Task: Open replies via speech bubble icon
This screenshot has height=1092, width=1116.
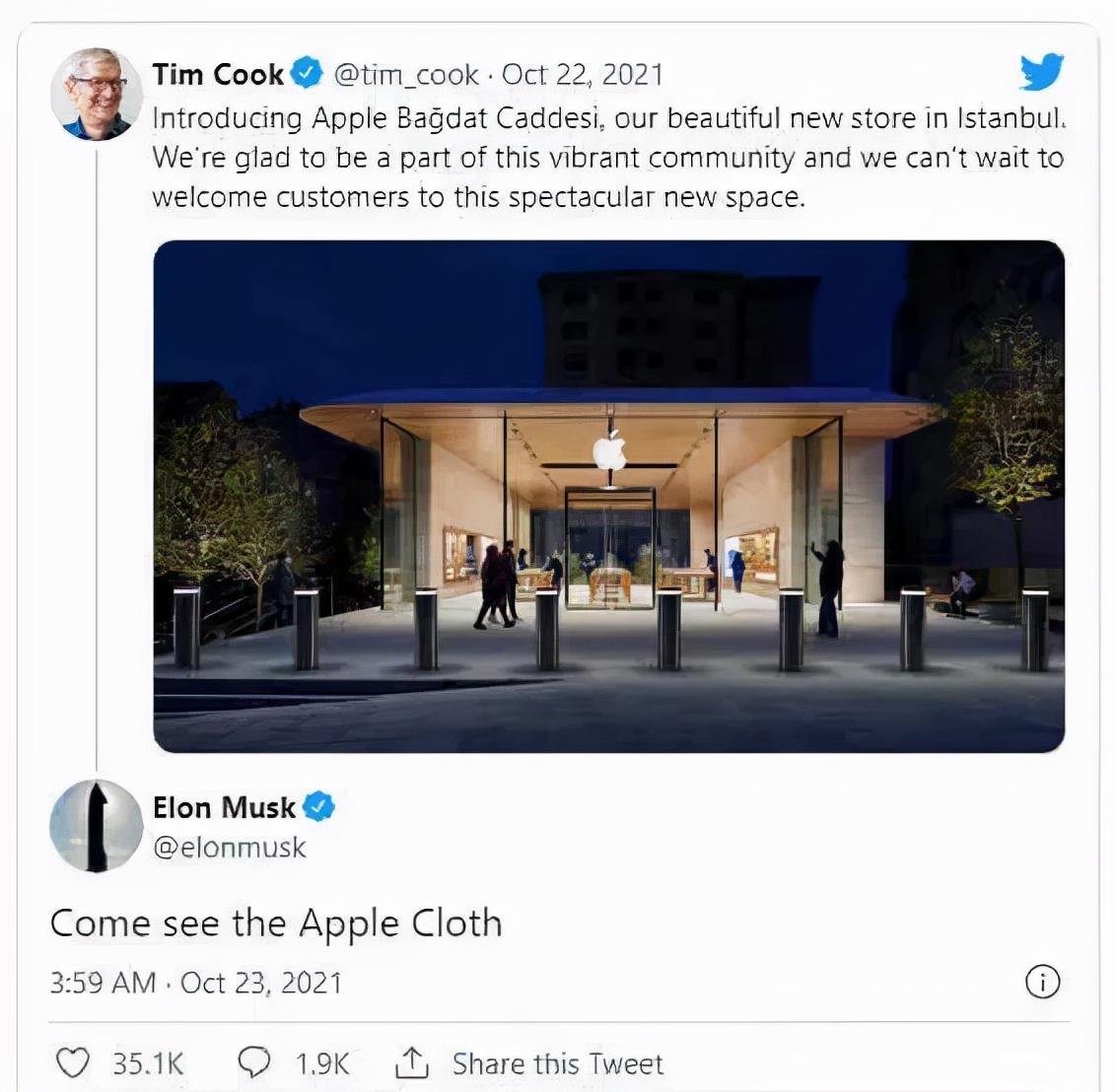Action: click(254, 1062)
